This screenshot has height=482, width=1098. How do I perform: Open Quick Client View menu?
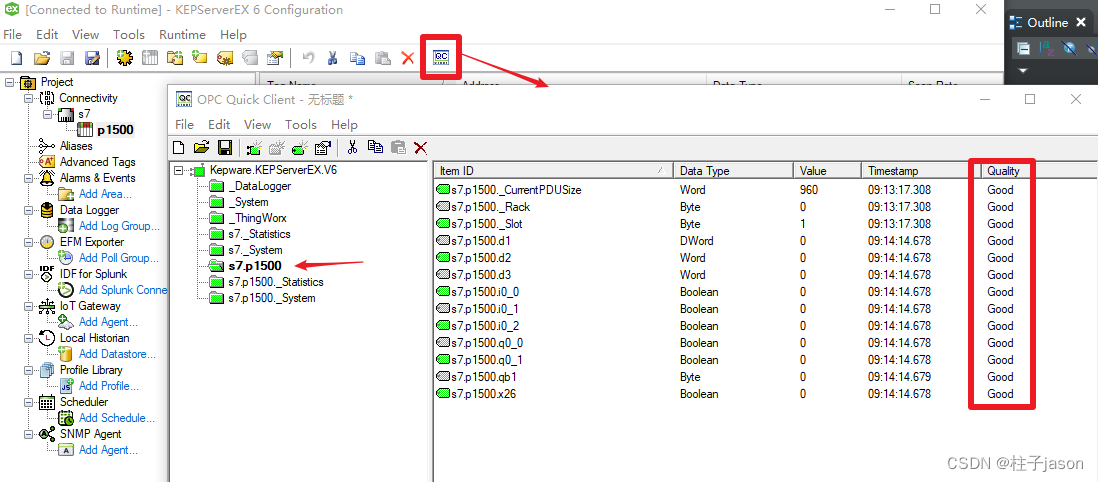257,124
